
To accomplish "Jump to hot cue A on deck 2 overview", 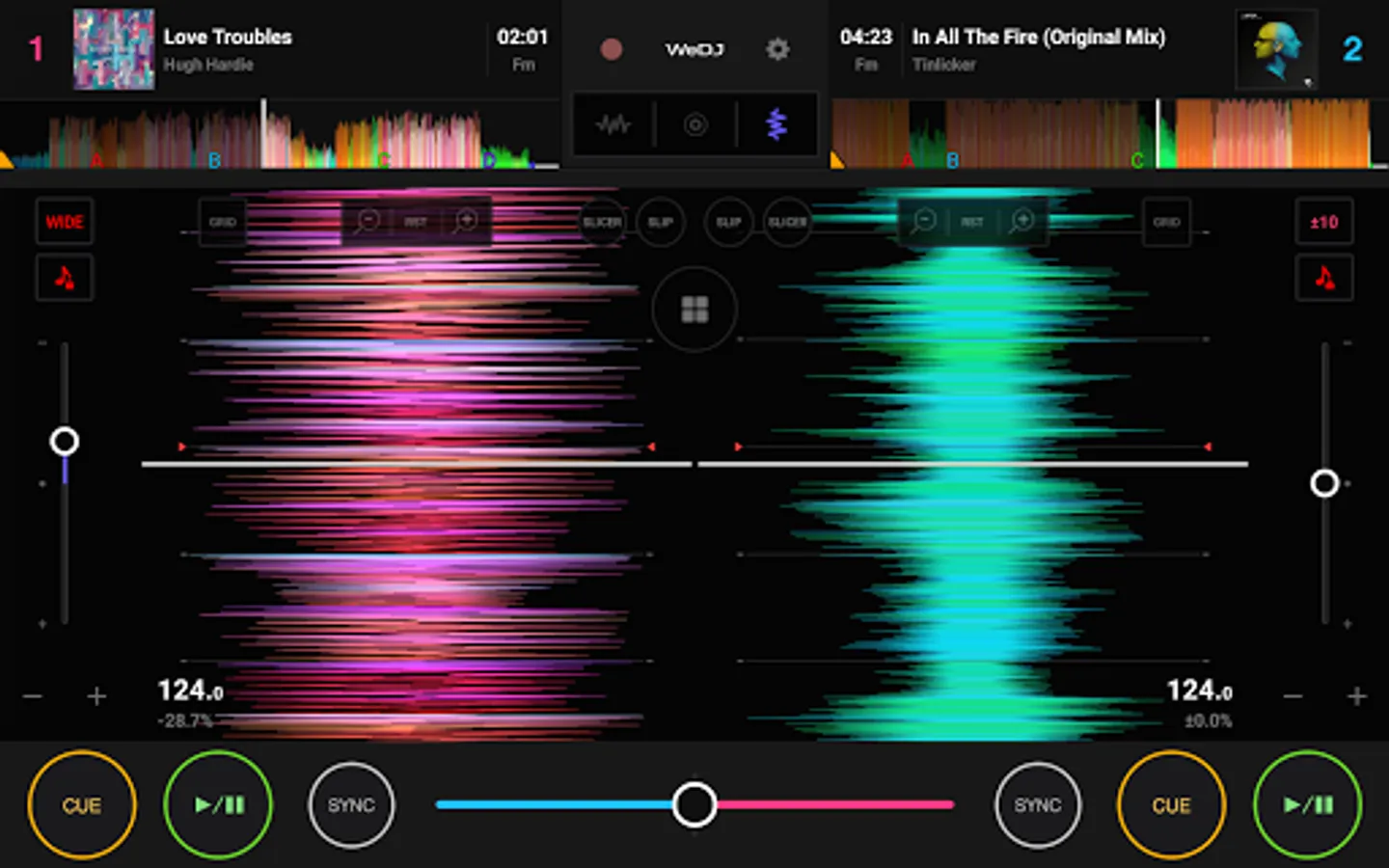I will tap(907, 160).
